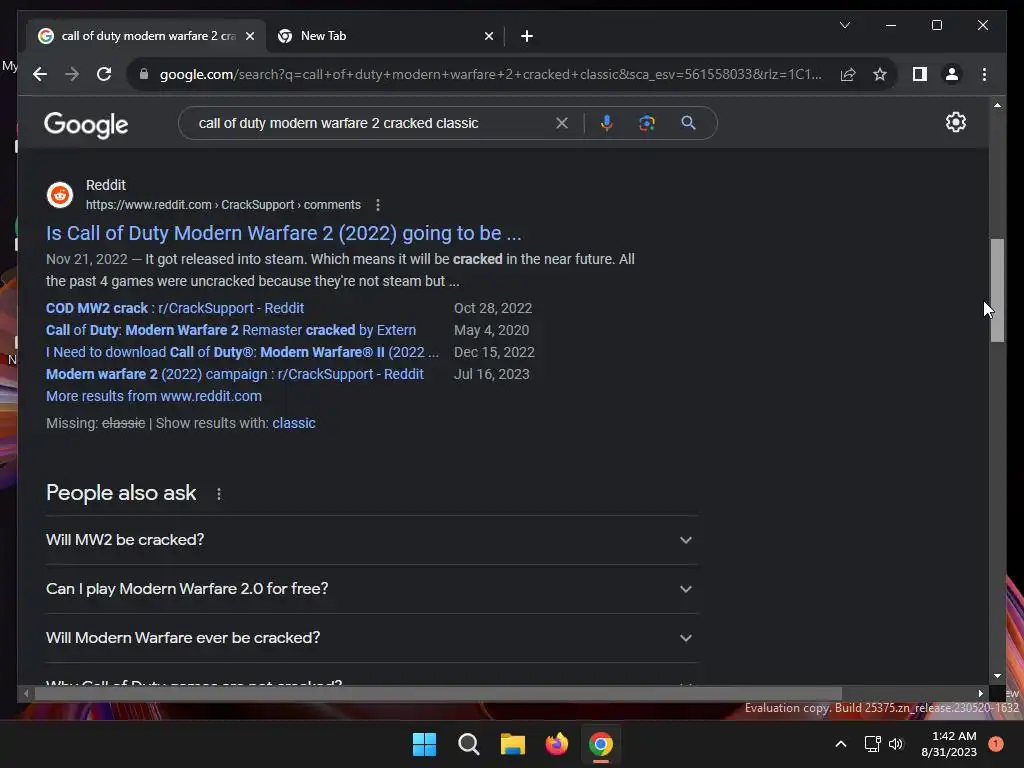Open volume control tray icon
The height and width of the screenshot is (768, 1024).
(895, 744)
